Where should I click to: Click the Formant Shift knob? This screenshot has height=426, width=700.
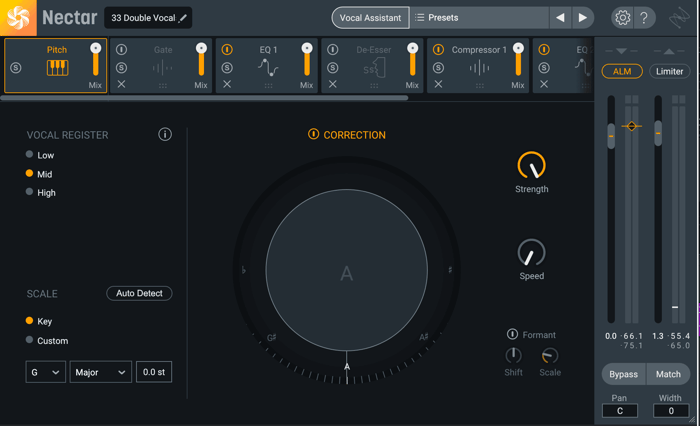coord(513,355)
